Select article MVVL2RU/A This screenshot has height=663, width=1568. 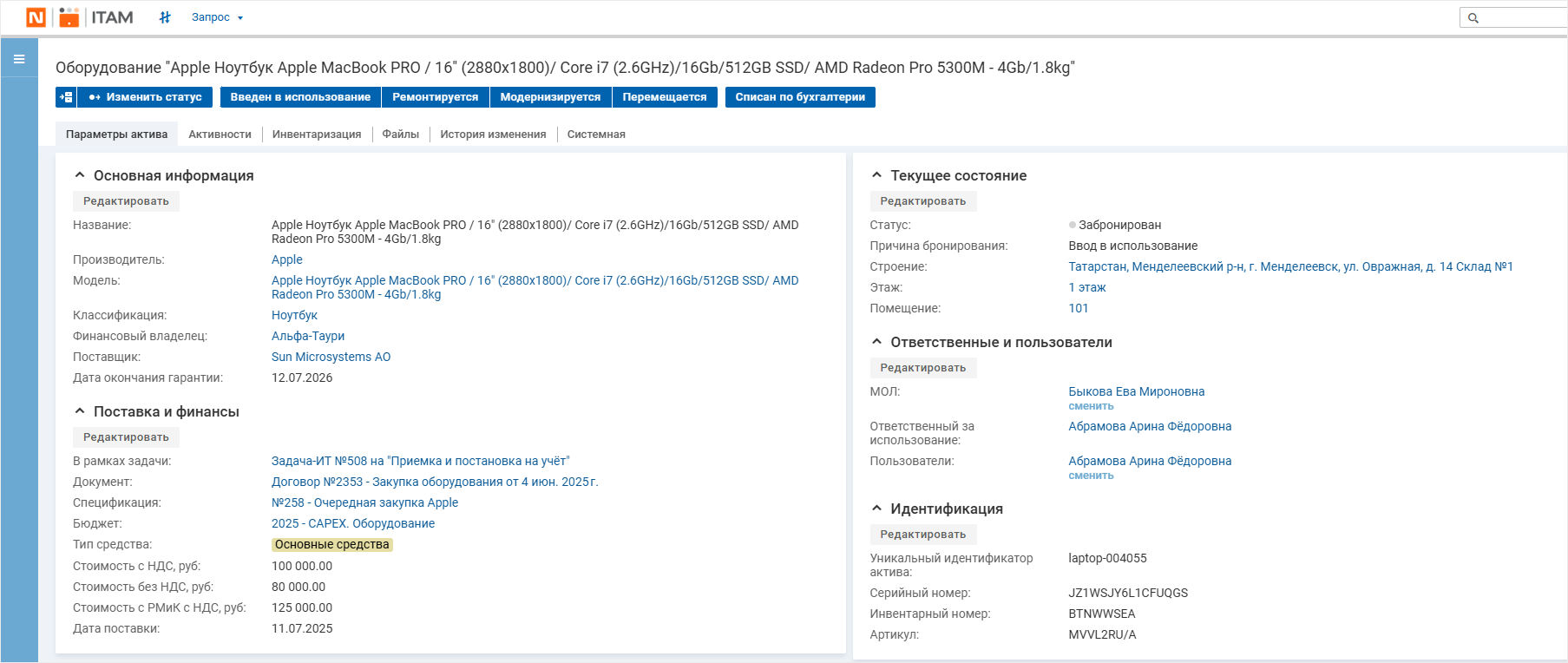click(x=1102, y=634)
